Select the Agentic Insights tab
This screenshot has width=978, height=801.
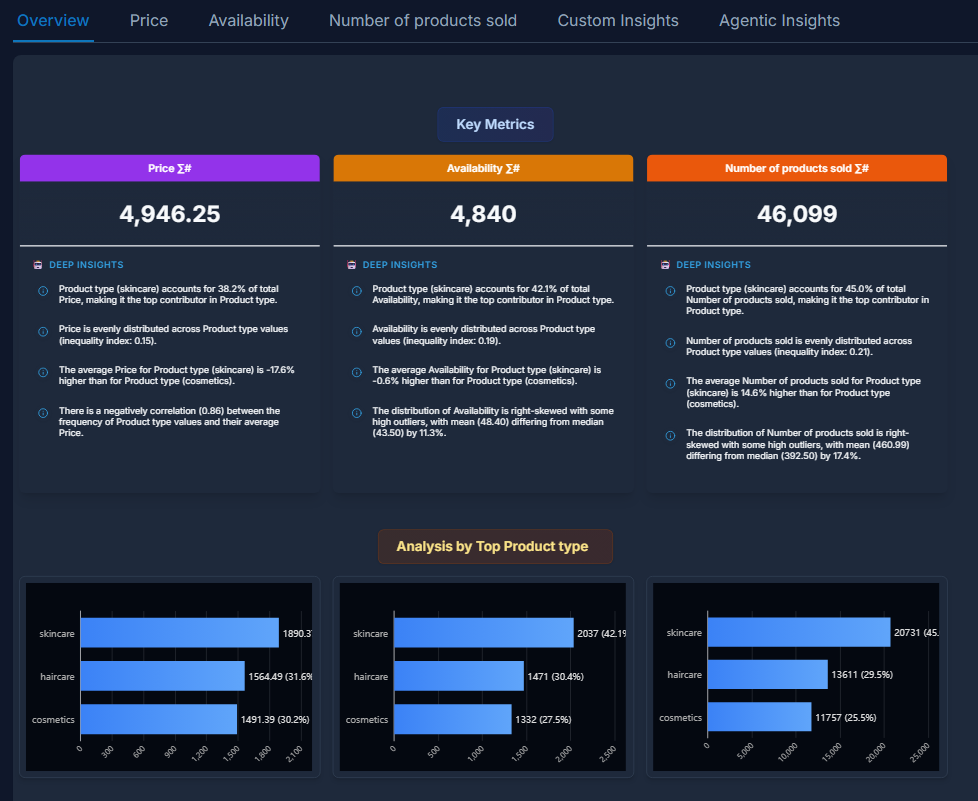click(x=779, y=20)
